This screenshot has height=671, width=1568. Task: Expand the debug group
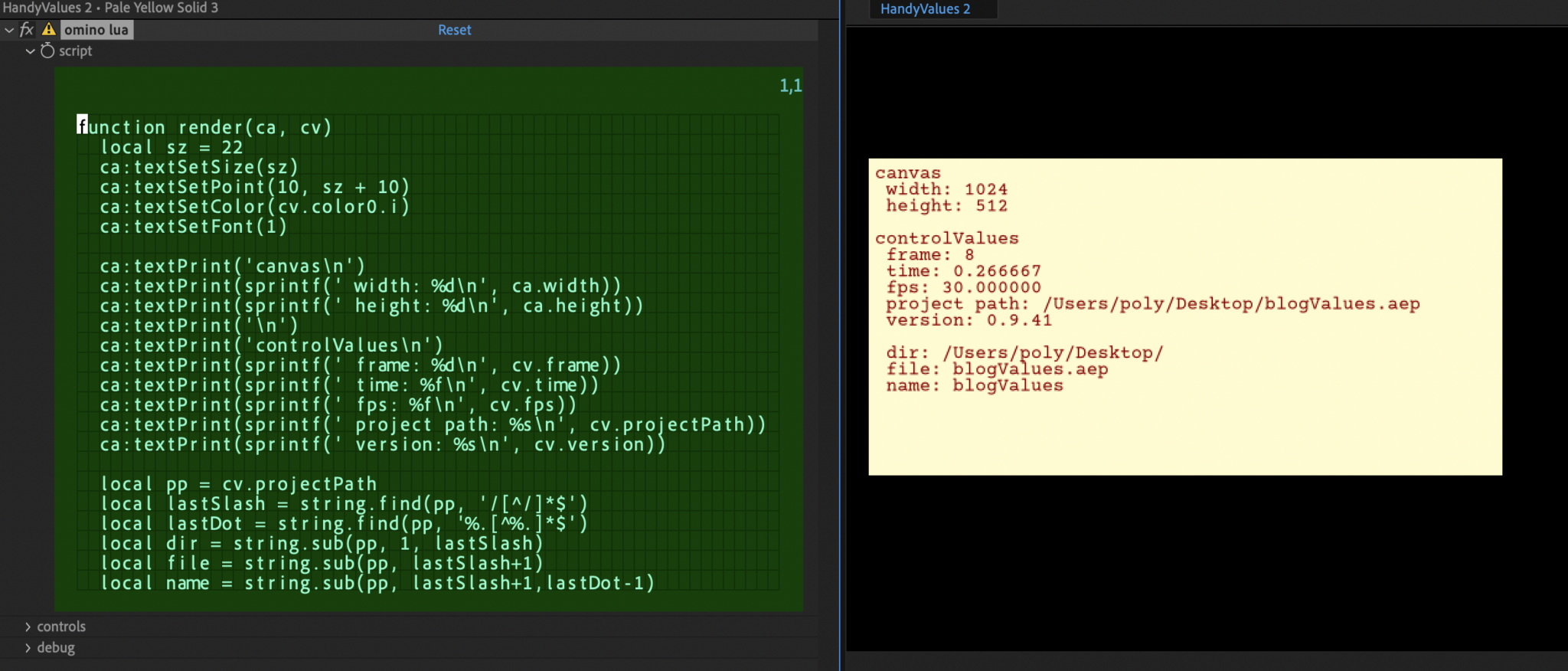(28, 648)
